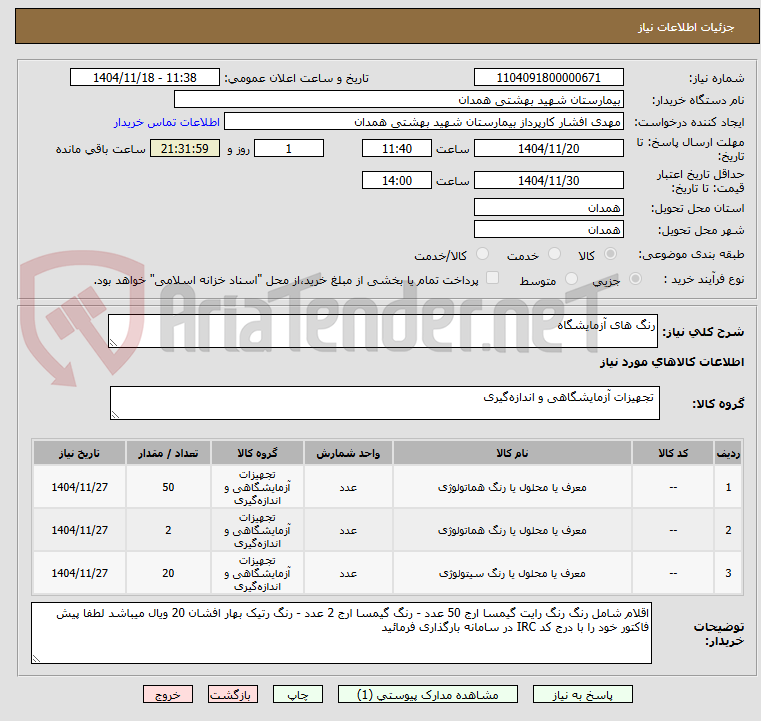Screen dimensions: 761x721
Task: Select the جزیی purchase type radio
Action: tap(635, 279)
